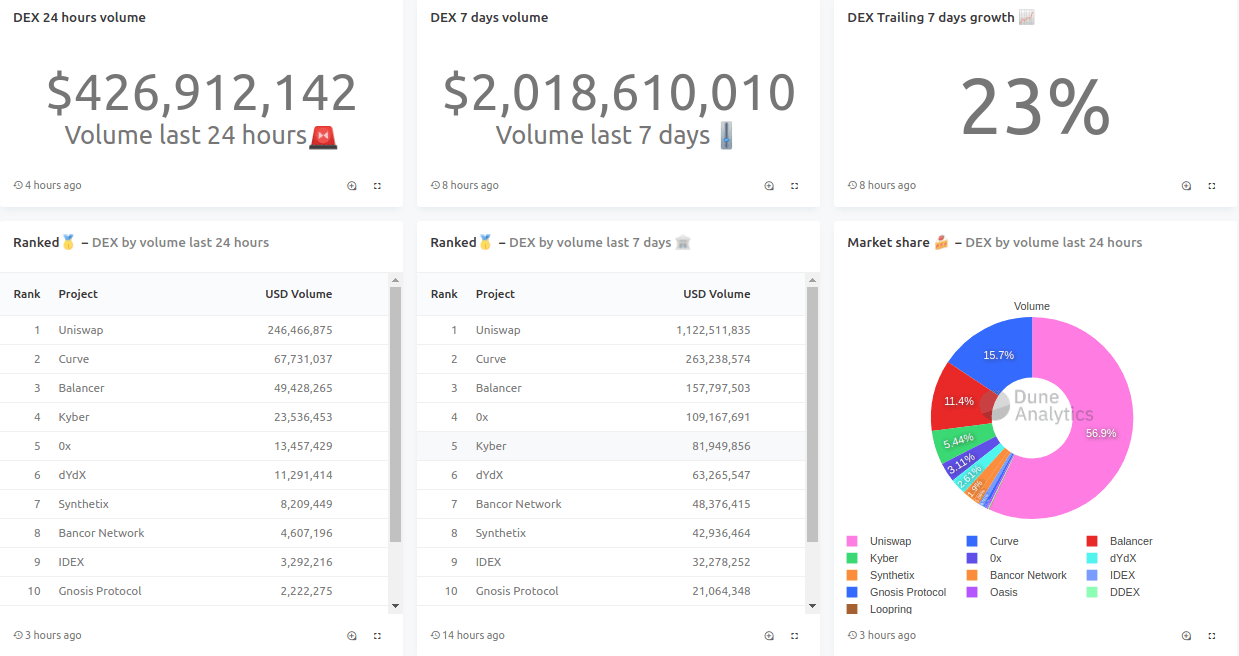The height and width of the screenshot is (656, 1239).
Task: Click the 5.44% Kyber pie slice
Action: pos(958,441)
